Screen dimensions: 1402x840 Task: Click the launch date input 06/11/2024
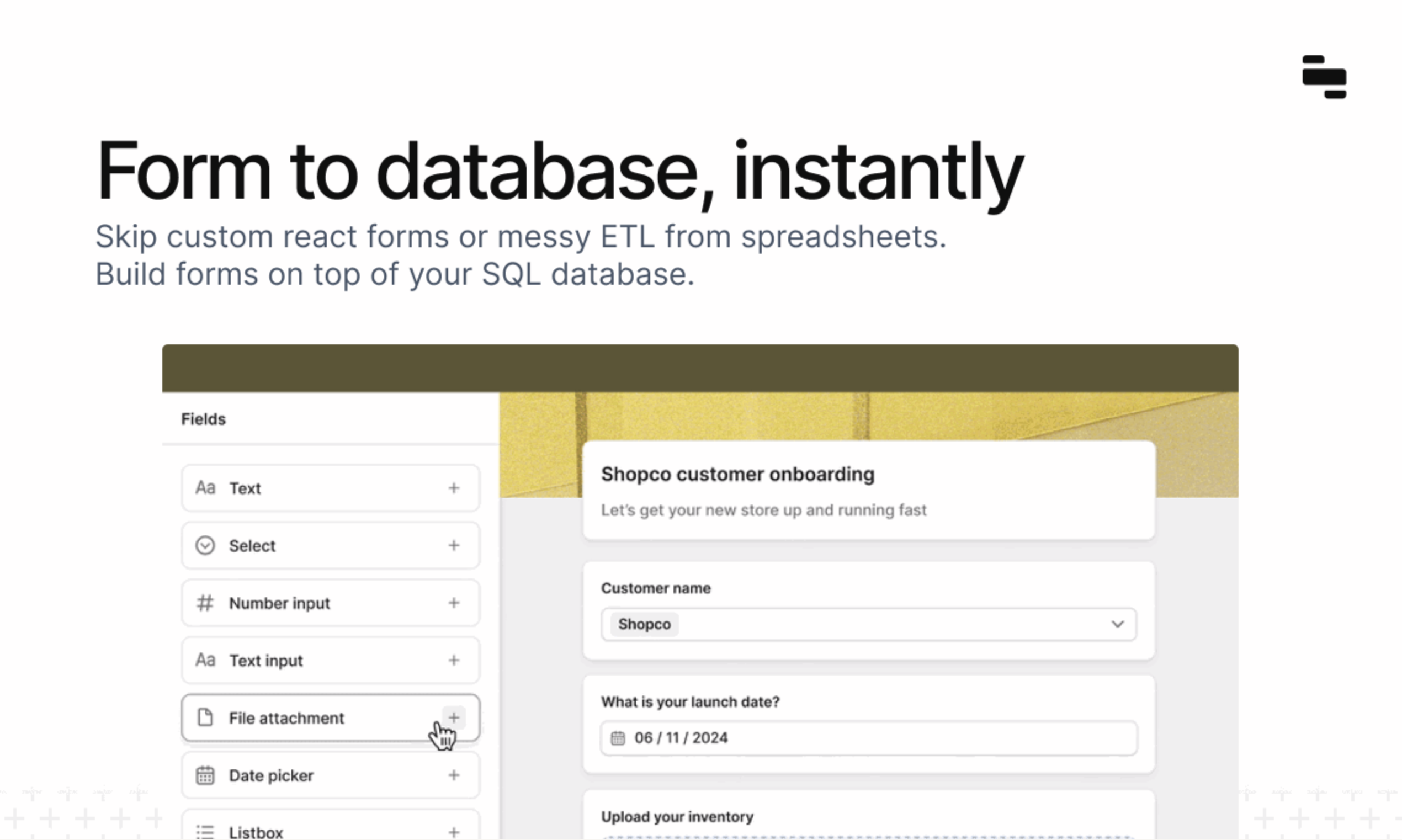coord(868,738)
